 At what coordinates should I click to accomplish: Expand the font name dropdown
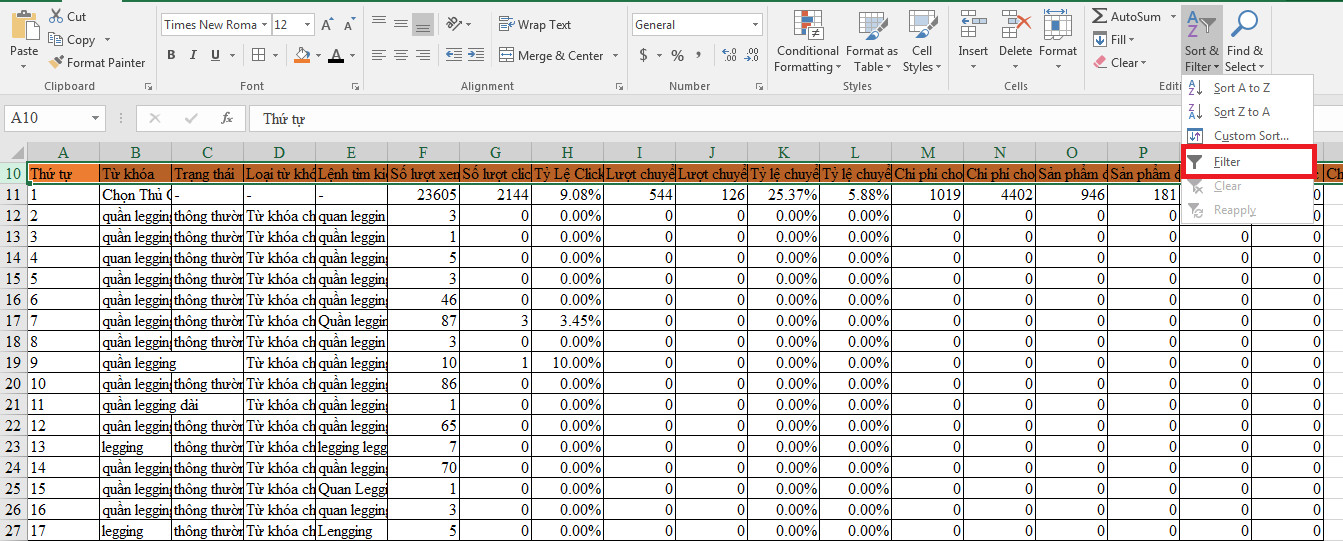click(x=263, y=25)
